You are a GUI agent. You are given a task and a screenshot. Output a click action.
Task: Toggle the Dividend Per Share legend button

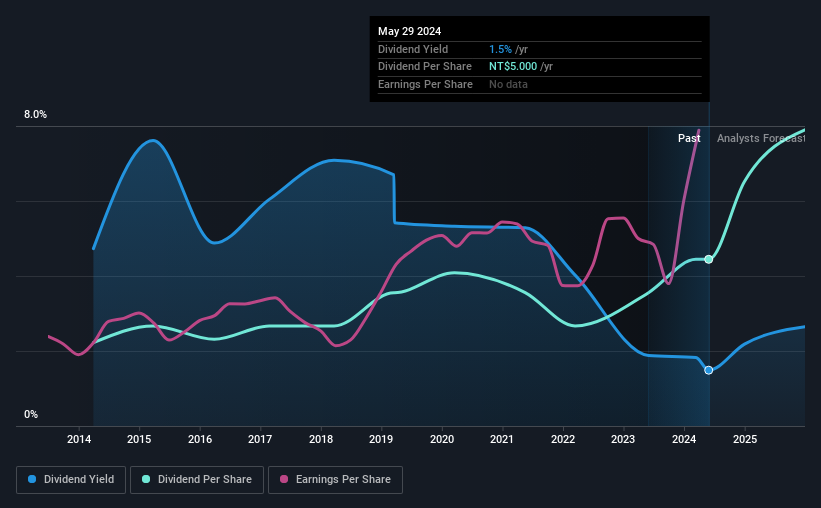(197, 480)
